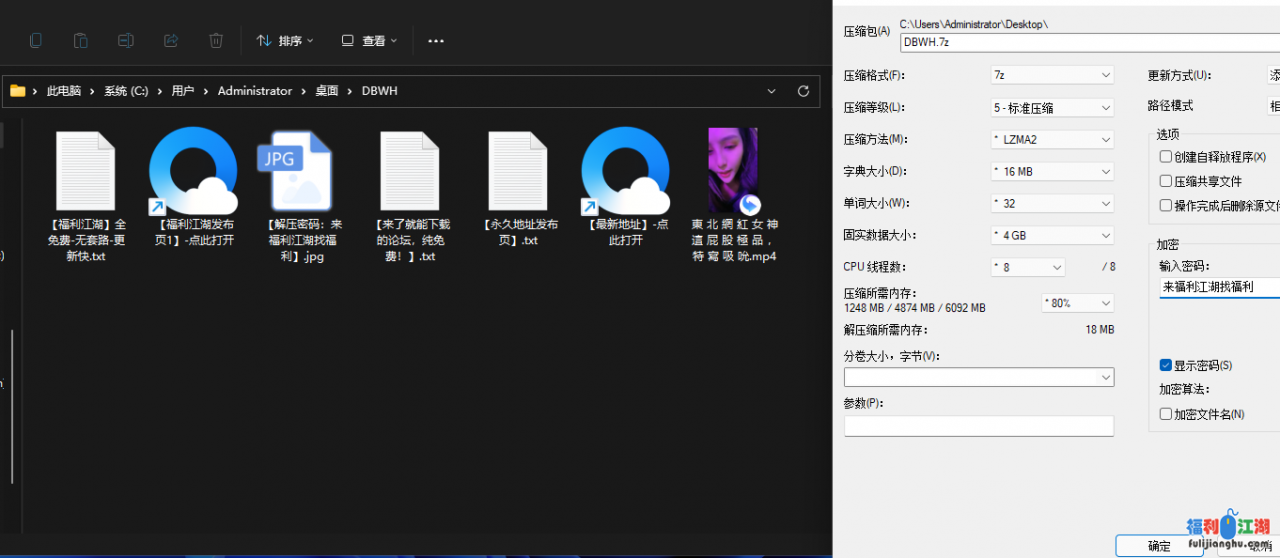Click the 确定 button

coord(1159,546)
